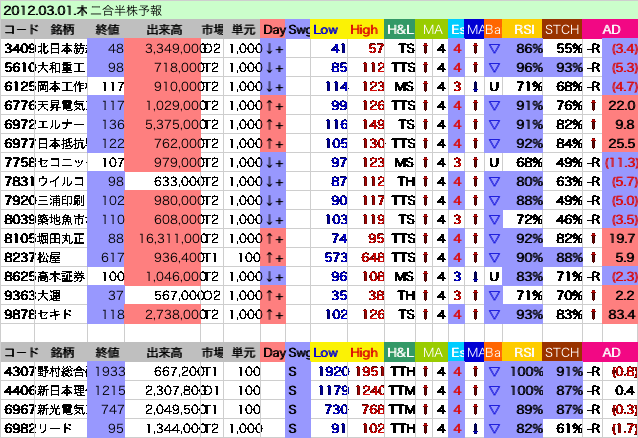Click the code cell 6967

click(x=19, y=410)
